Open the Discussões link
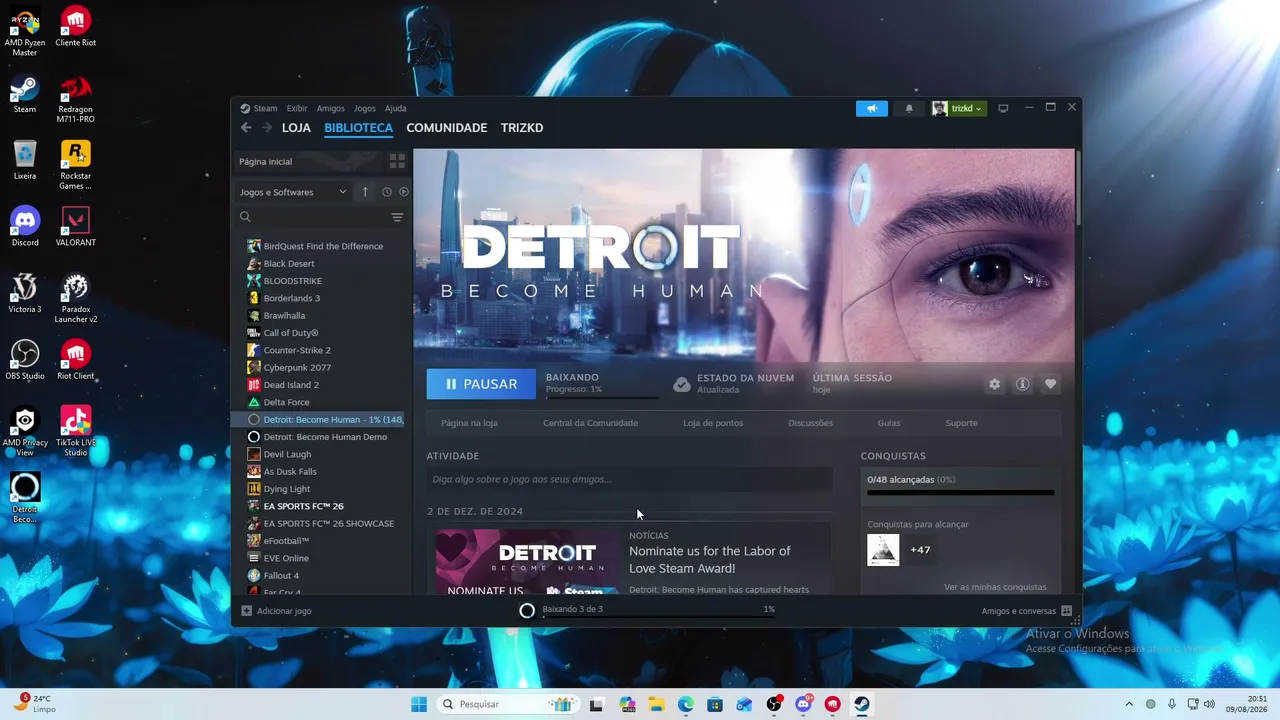This screenshot has width=1280, height=720. pyautogui.click(x=810, y=423)
